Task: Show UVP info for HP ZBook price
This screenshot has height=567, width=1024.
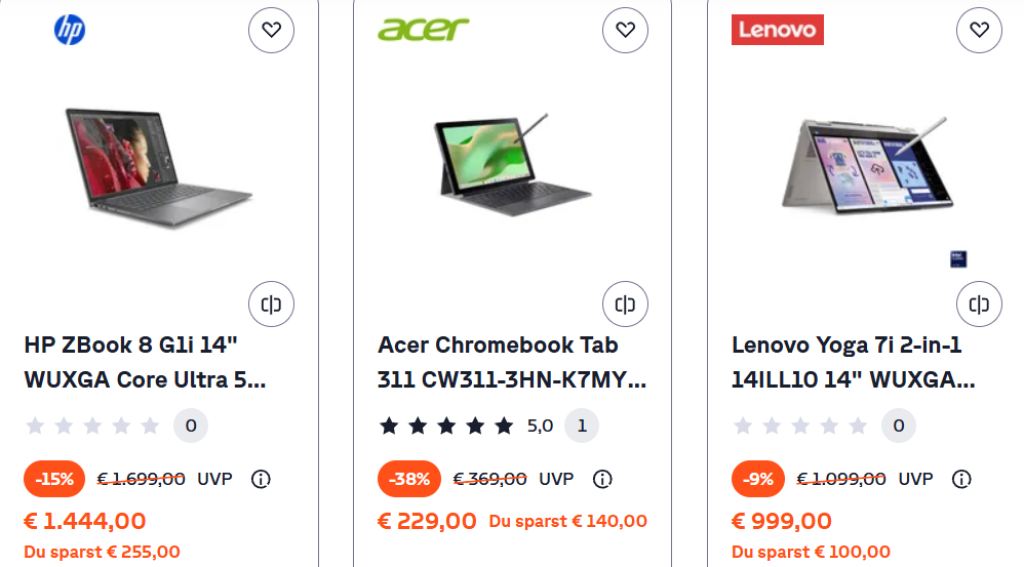Action: click(x=261, y=479)
